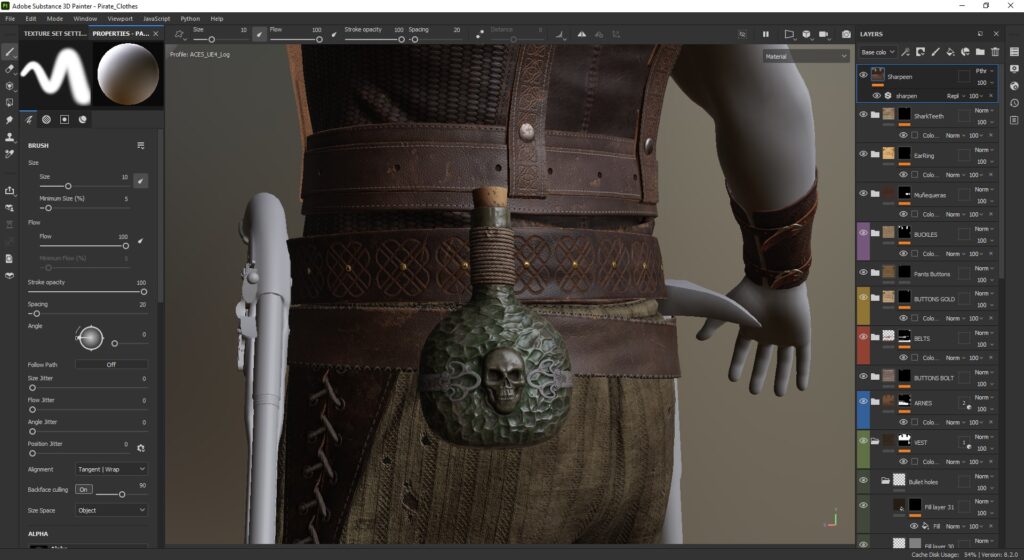Open the Export textures icon
Screen dimensions: 1024x560
click(x=9, y=191)
